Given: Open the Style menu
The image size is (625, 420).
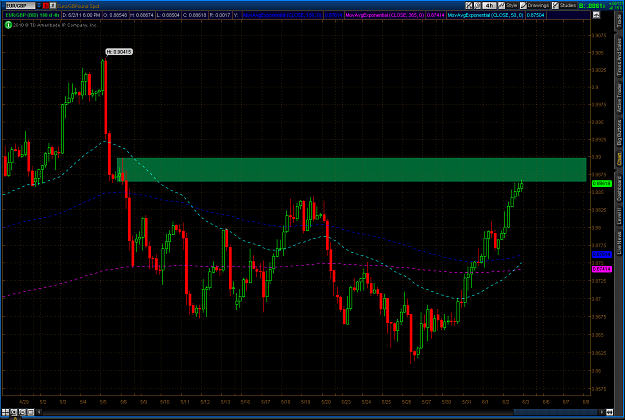Looking at the screenshot, I should [x=508, y=5].
